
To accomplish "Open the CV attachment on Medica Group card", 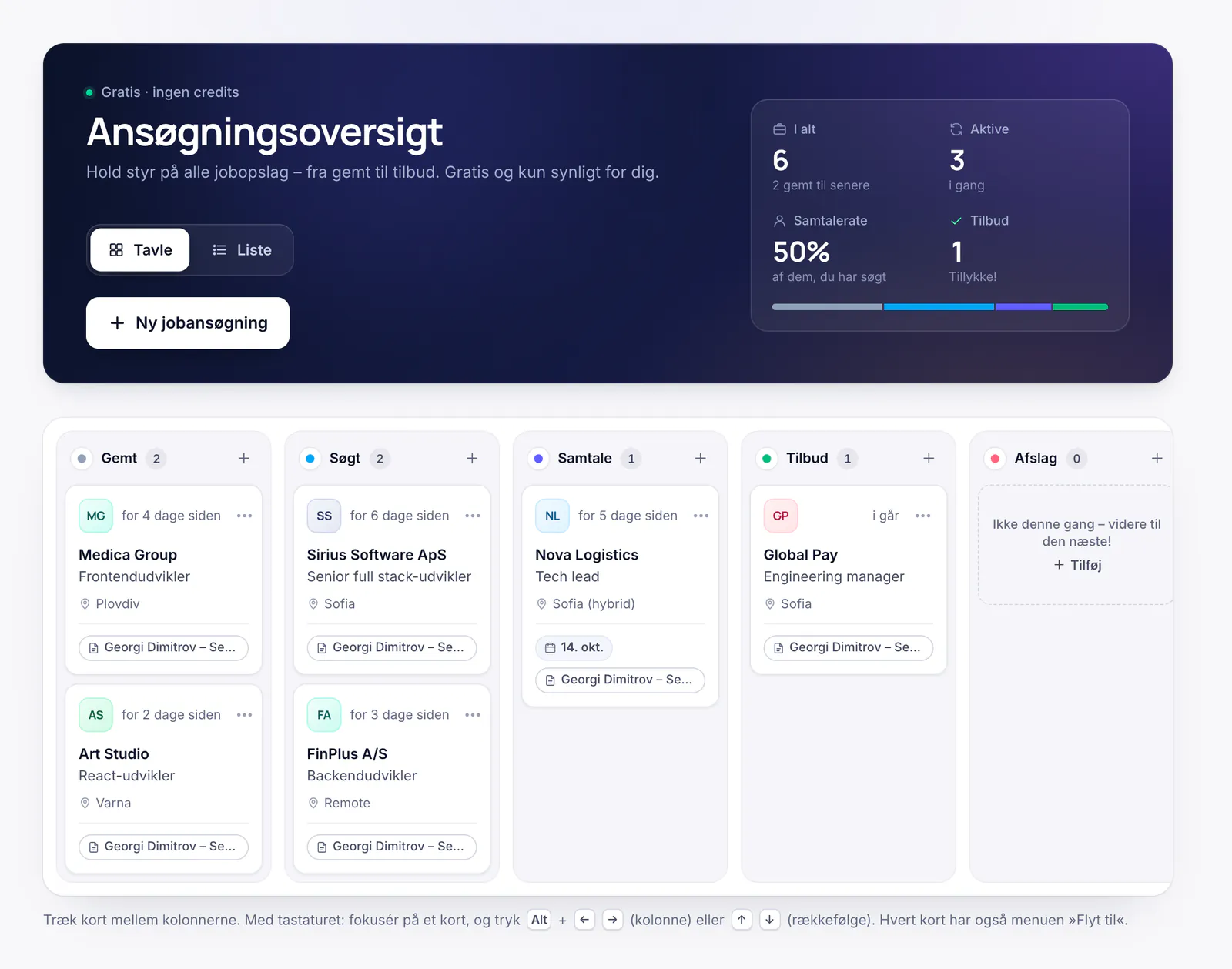I will pyautogui.click(x=163, y=648).
